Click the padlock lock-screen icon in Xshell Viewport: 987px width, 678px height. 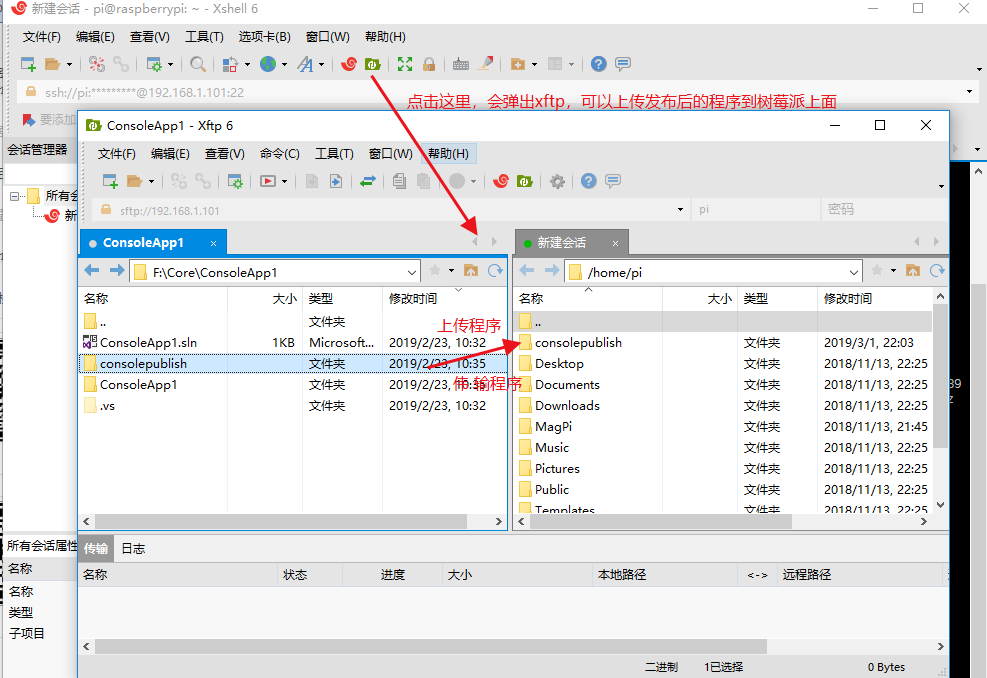[x=429, y=64]
